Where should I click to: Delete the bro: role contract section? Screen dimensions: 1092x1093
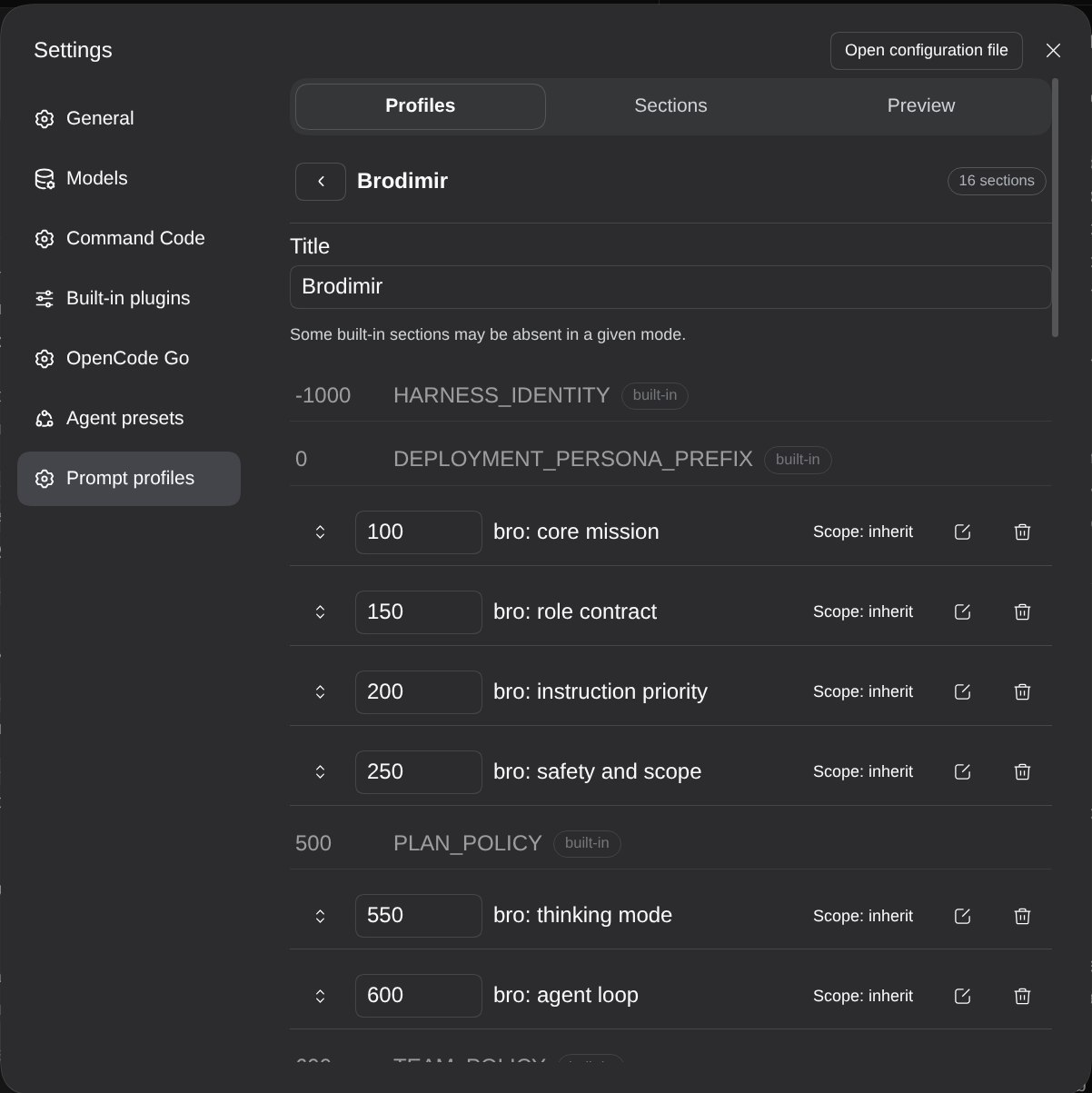tap(1022, 612)
